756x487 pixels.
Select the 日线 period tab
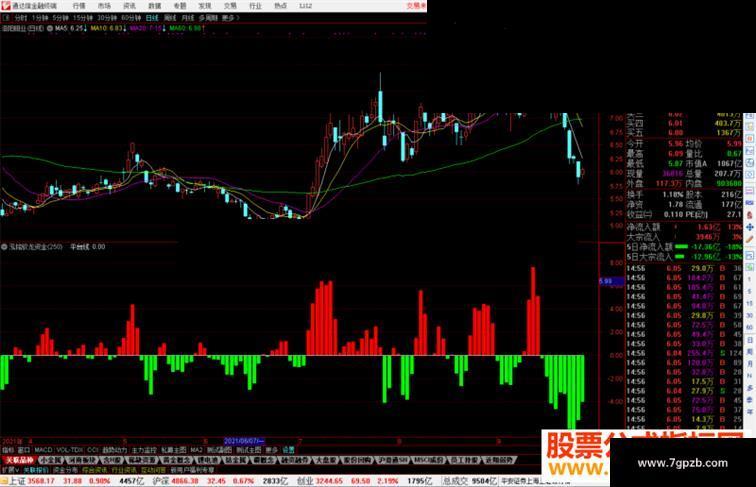pyautogui.click(x=152, y=18)
